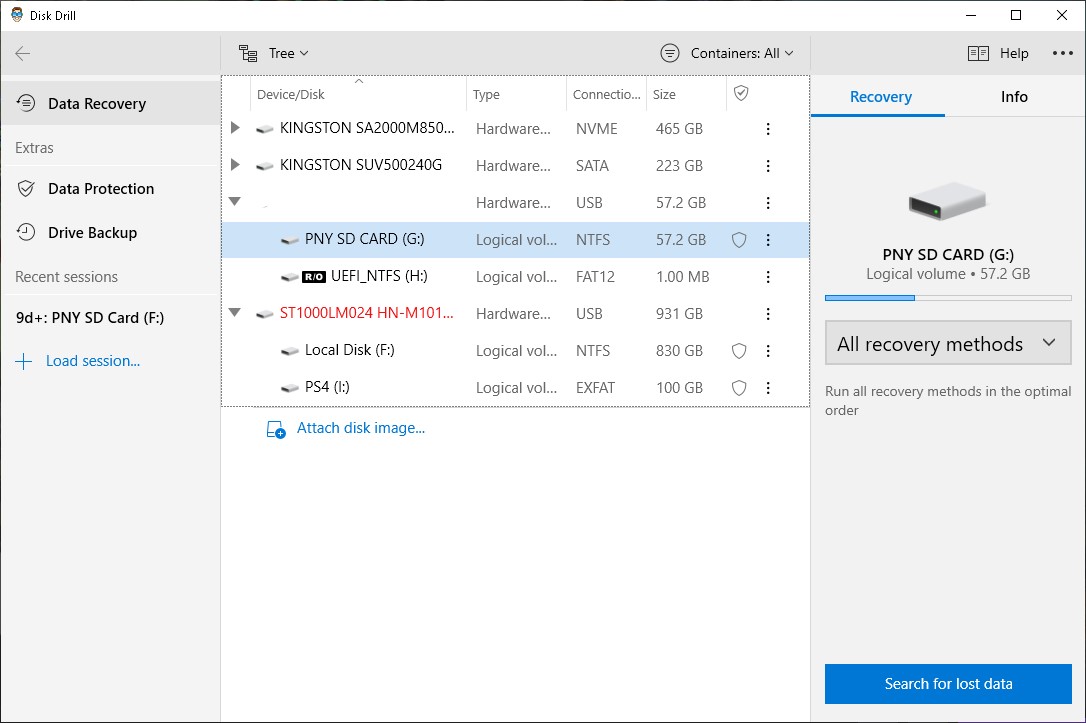Select KINGSTON SUV500240G disk row

point(515,166)
